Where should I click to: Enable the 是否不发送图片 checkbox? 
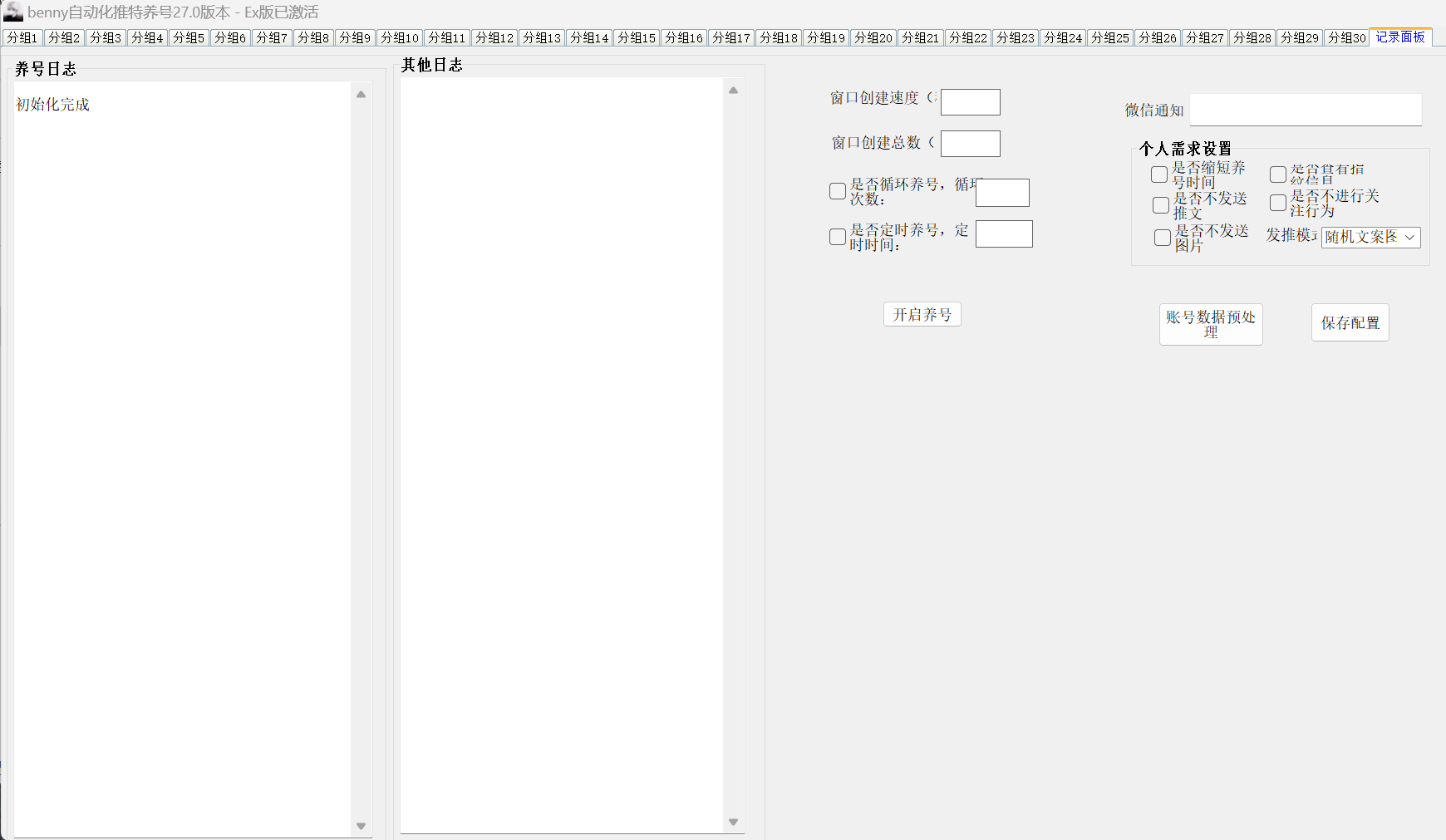tap(1163, 238)
